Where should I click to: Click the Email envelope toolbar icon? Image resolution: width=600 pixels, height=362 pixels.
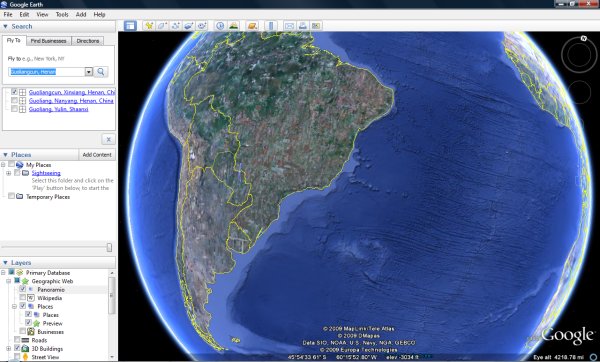coord(289,26)
